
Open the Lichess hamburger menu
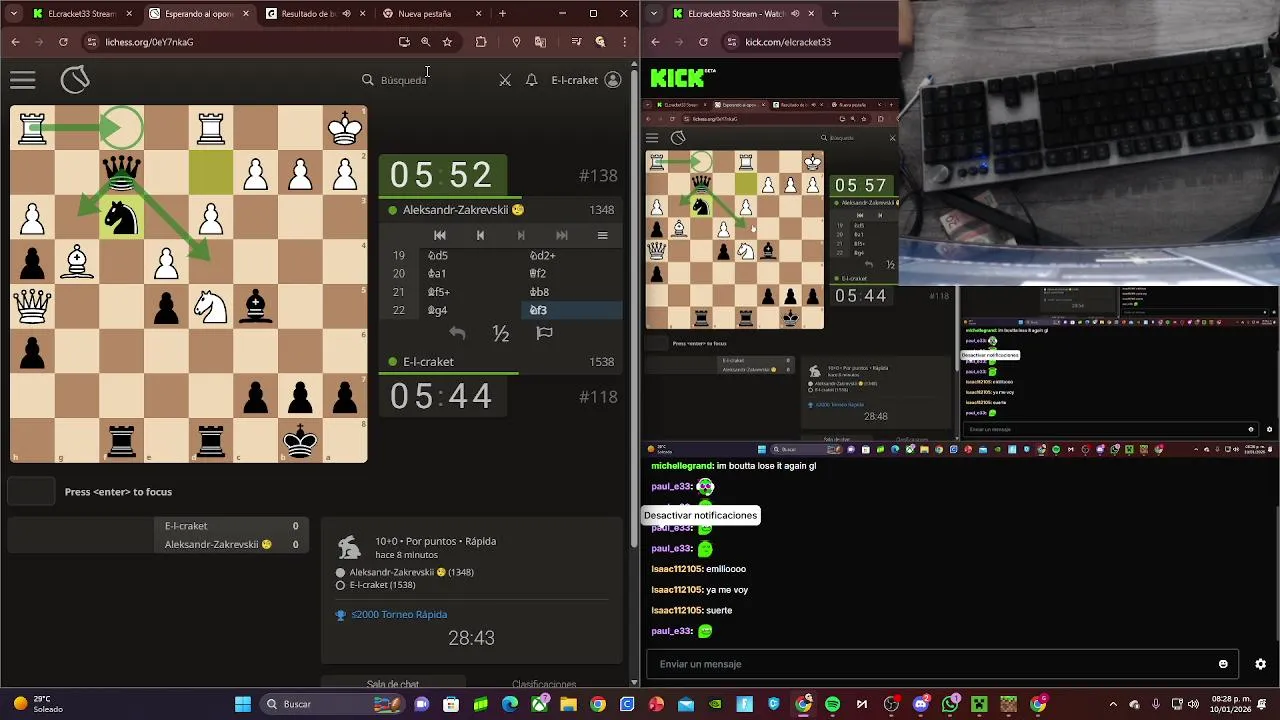click(x=23, y=80)
